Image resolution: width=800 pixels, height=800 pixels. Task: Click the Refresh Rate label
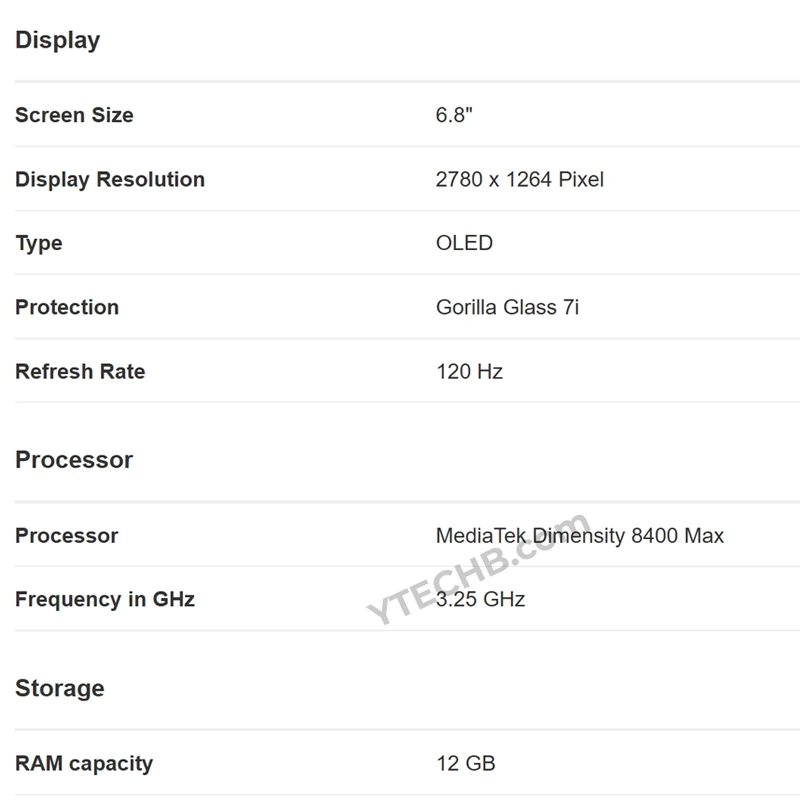(80, 371)
